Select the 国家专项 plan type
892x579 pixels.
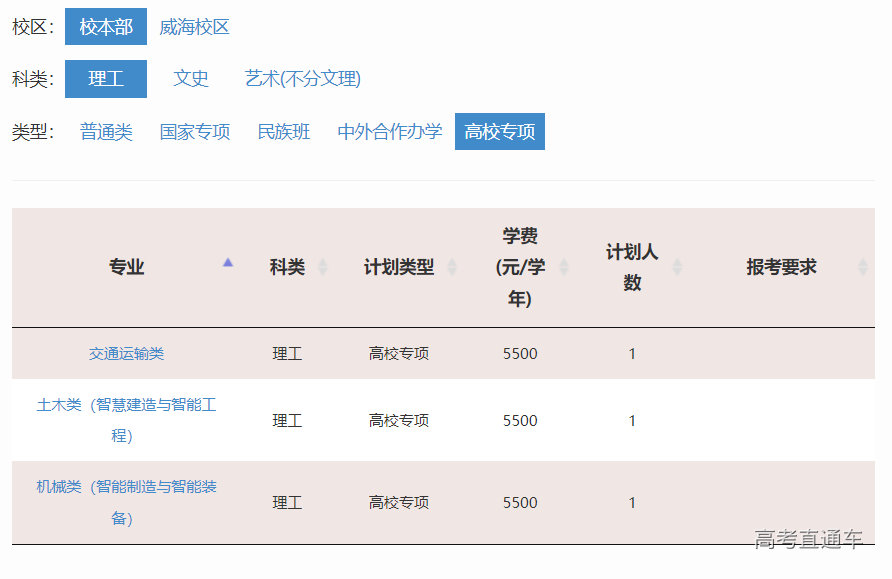click(194, 131)
